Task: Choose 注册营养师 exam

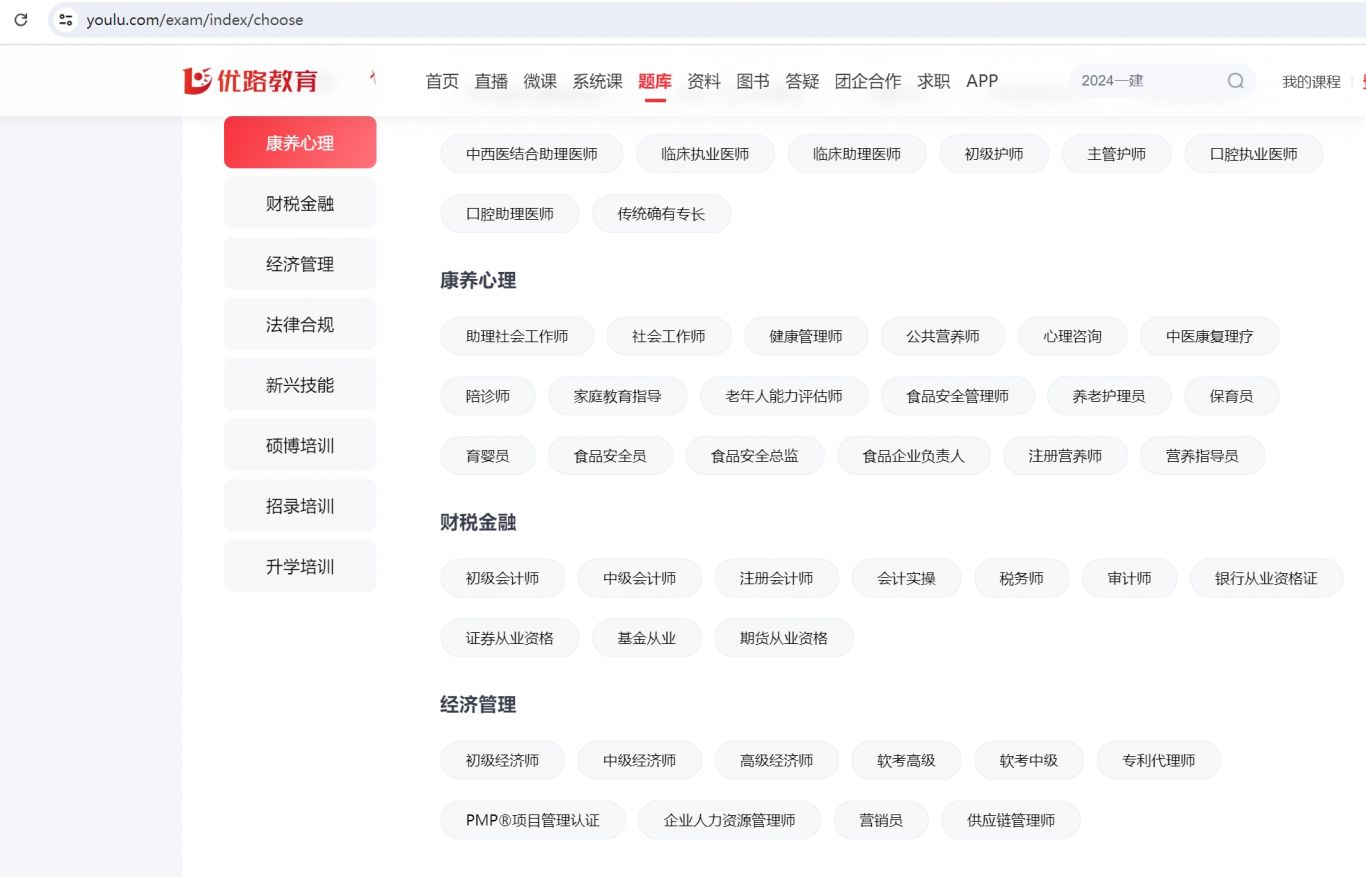Action: 1066,456
